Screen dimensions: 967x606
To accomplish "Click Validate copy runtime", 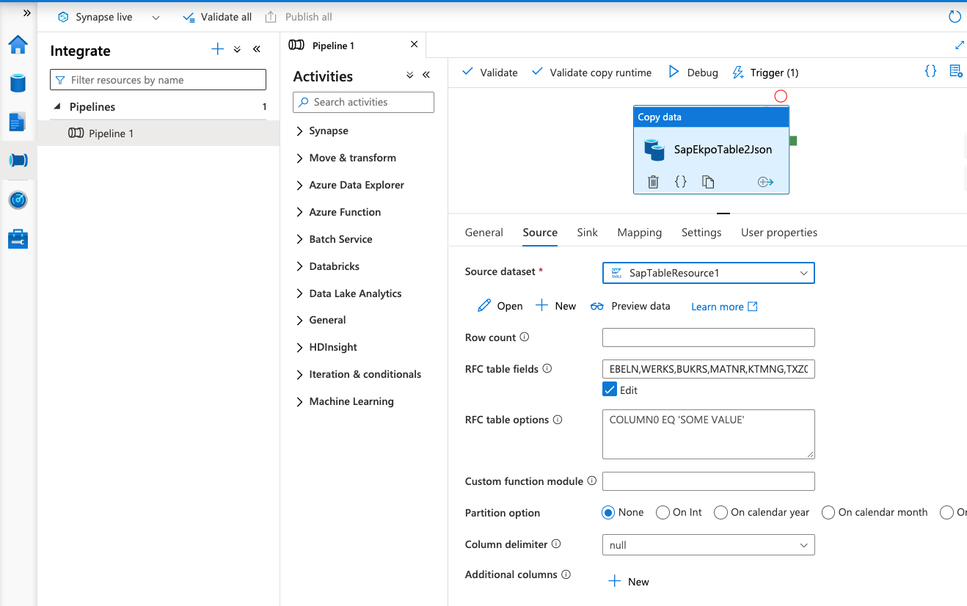I will click(x=591, y=72).
